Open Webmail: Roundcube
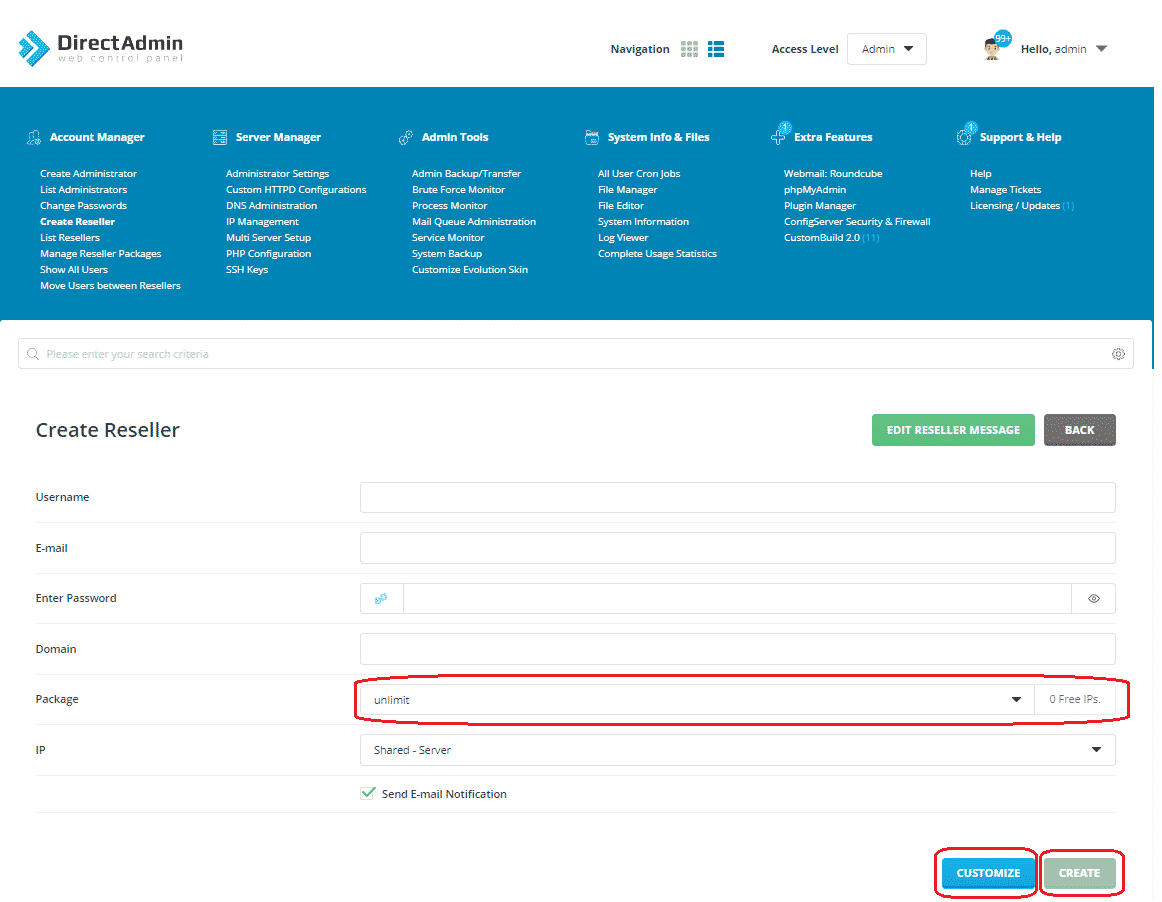The width and height of the screenshot is (1162, 902). pos(833,173)
